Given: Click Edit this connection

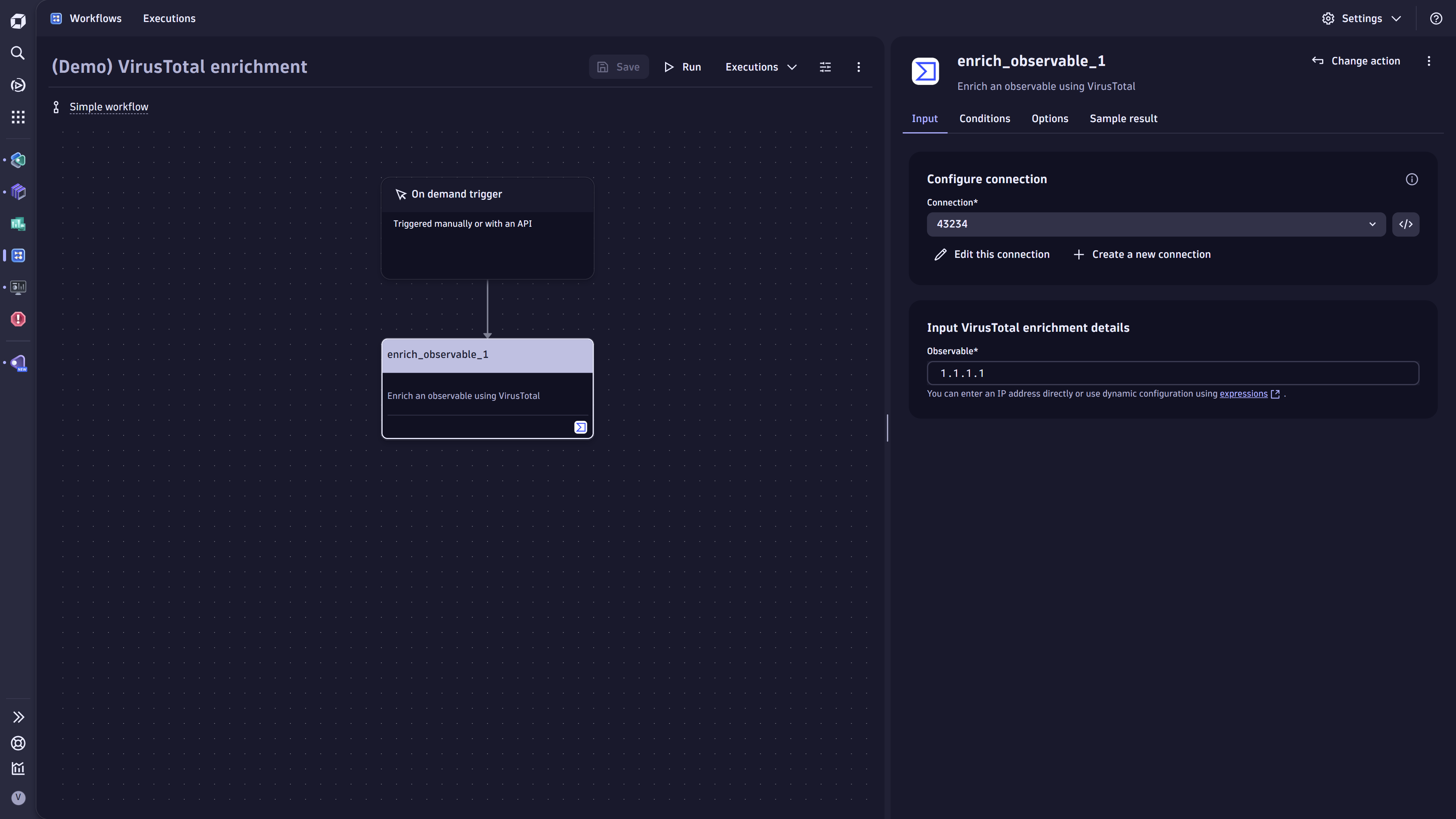Looking at the screenshot, I should coord(992,254).
